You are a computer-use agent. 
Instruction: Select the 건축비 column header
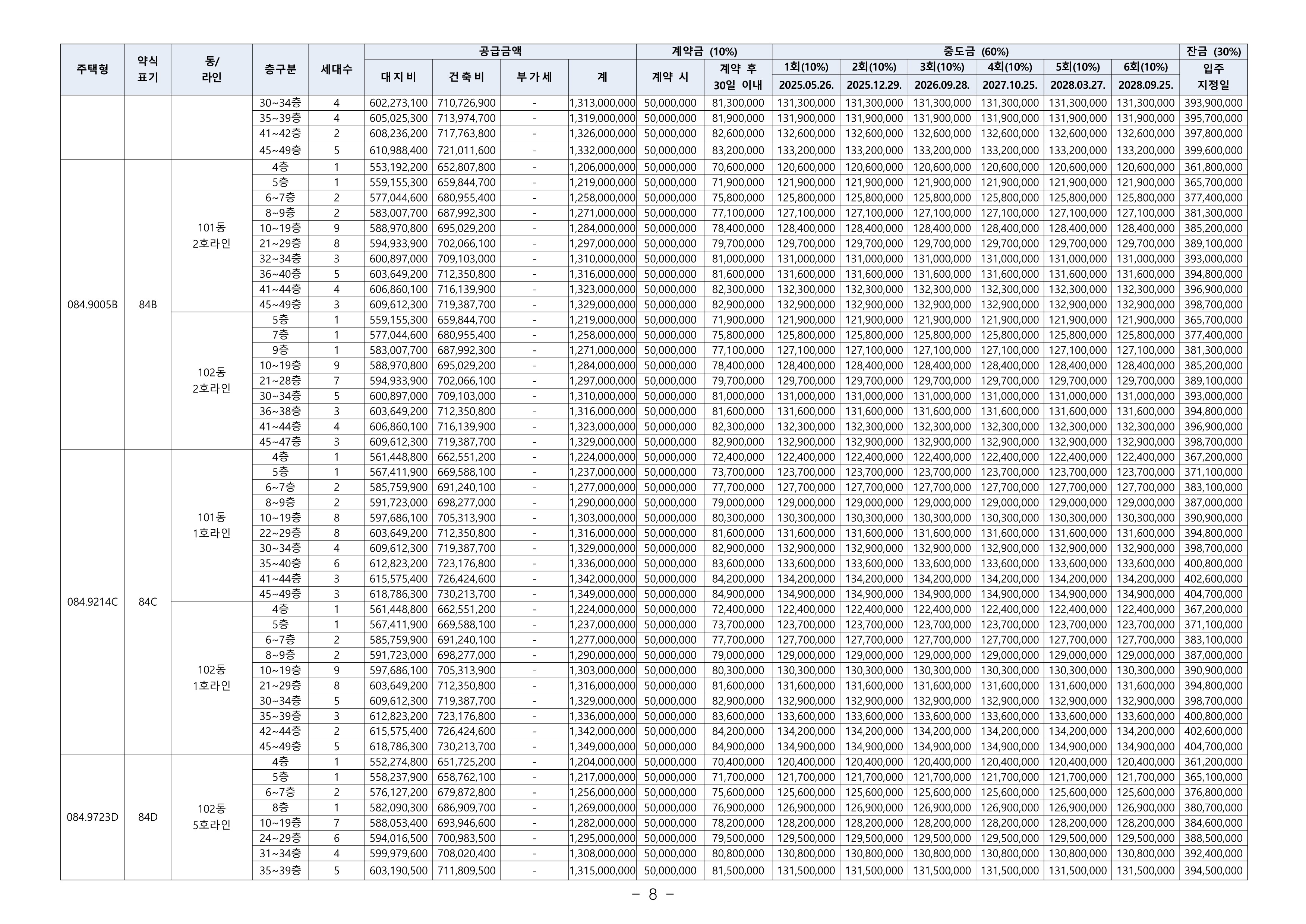[x=466, y=78]
